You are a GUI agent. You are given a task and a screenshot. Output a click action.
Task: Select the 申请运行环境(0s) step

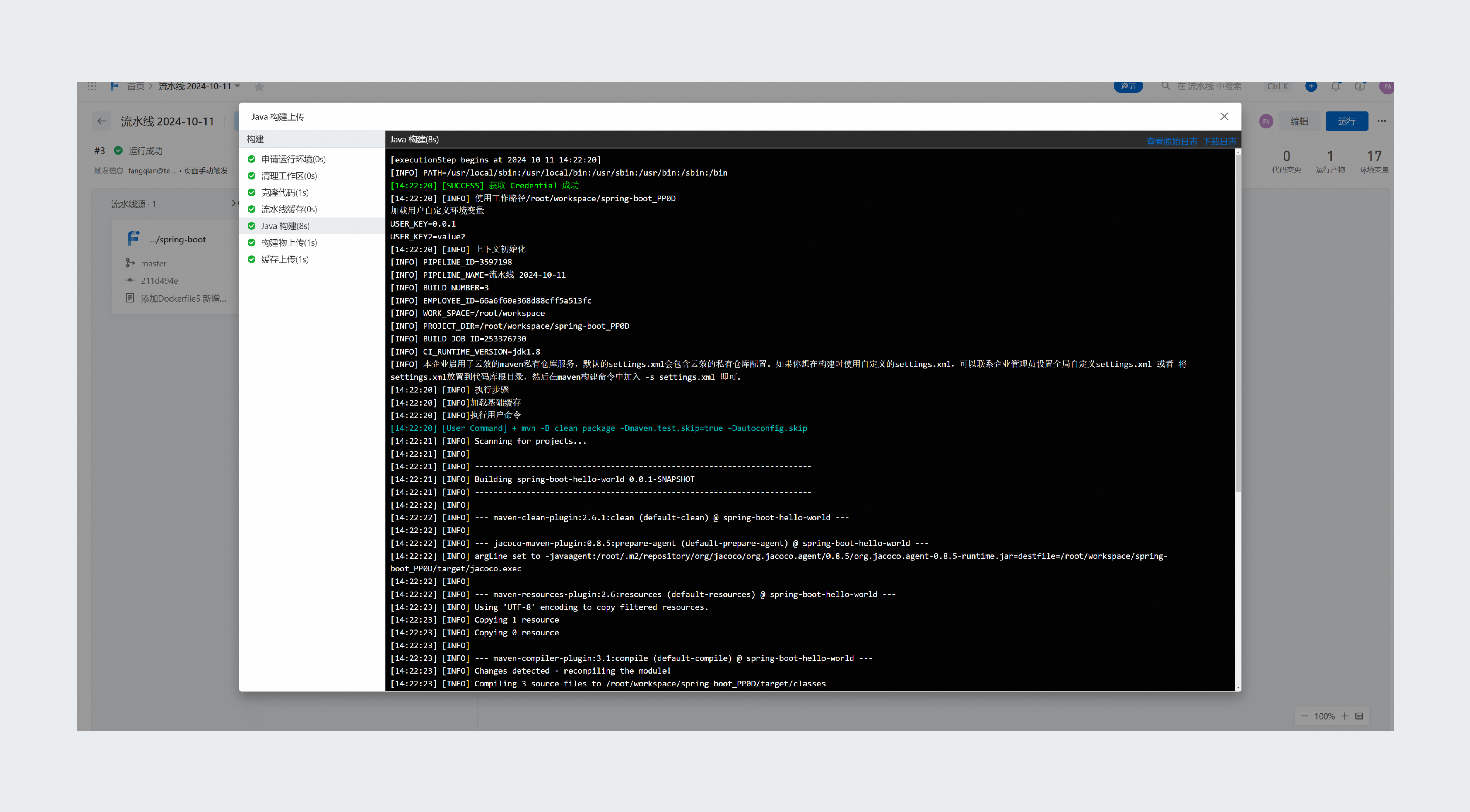click(x=312, y=159)
